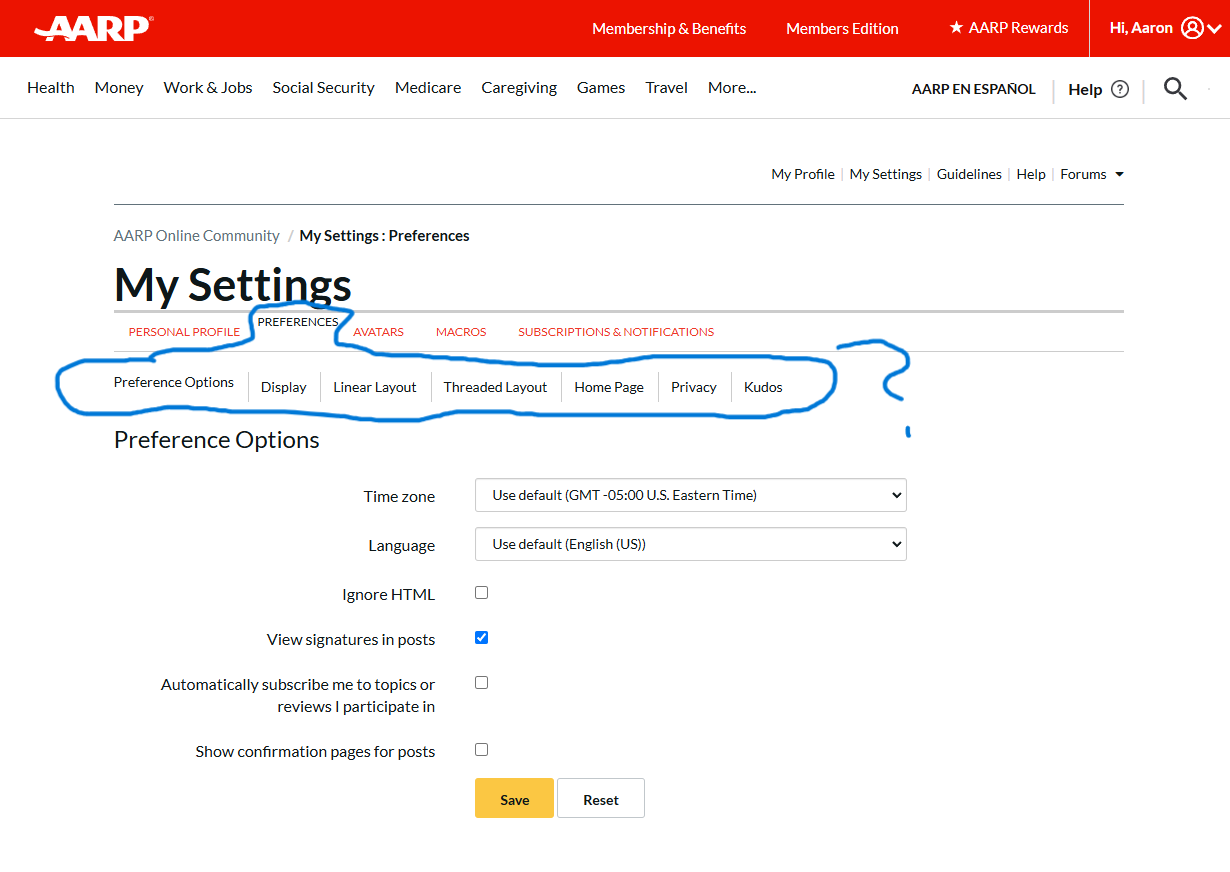Click the Save button
The height and width of the screenshot is (872, 1230).
(513, 798)
